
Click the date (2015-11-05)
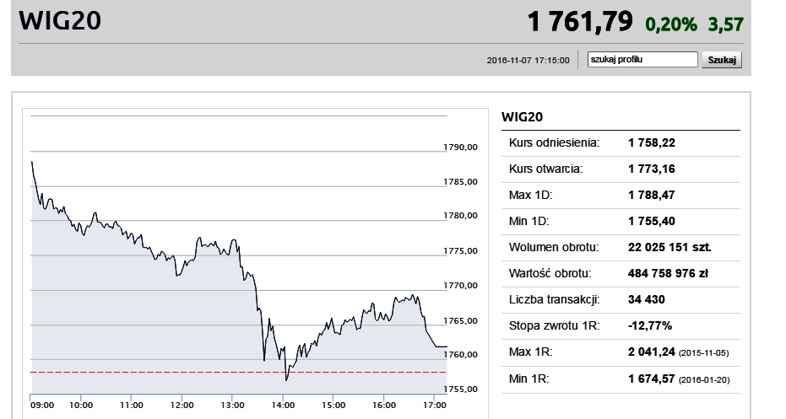(x=704, y=353)
